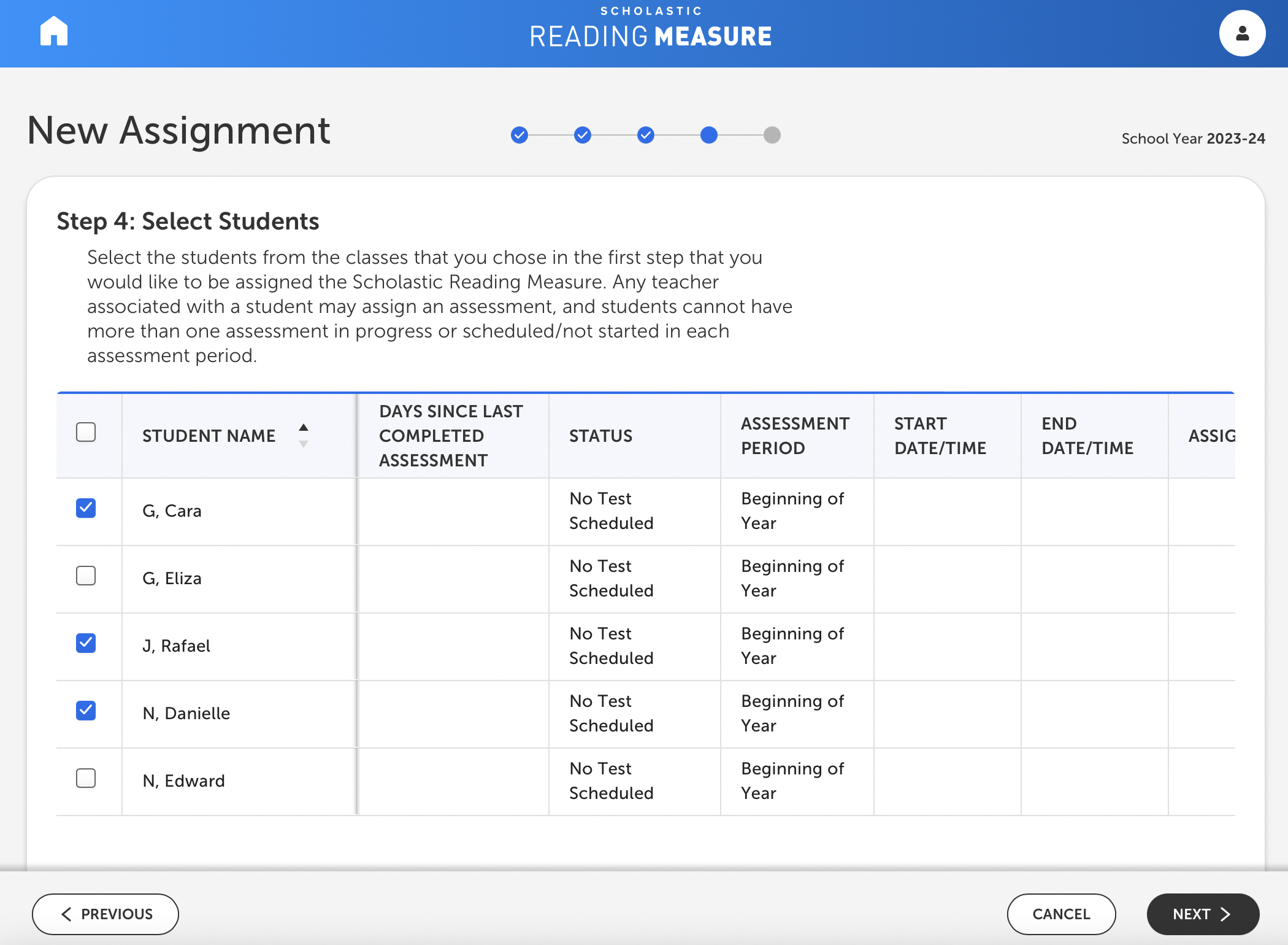The height and width of the screenshot is (945, 1288).
Task: Uncheck student G, Cara
Action: tap(86, 508)
